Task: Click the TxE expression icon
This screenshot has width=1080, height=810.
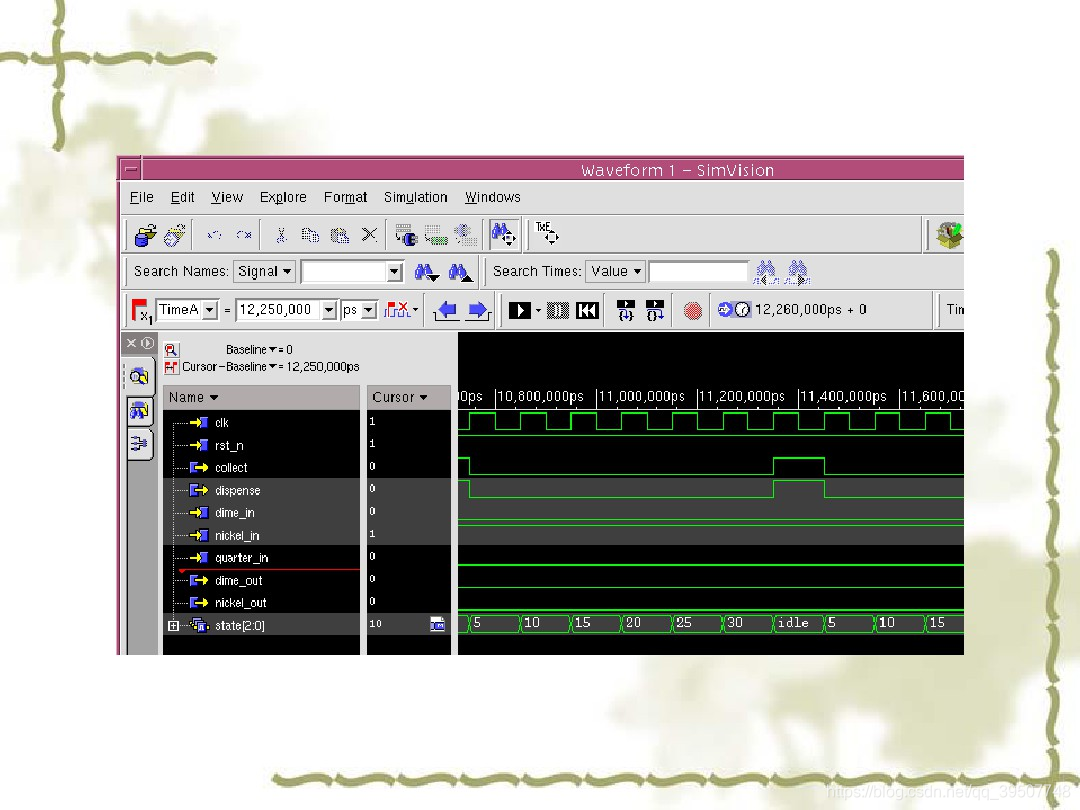Action: 548,233
